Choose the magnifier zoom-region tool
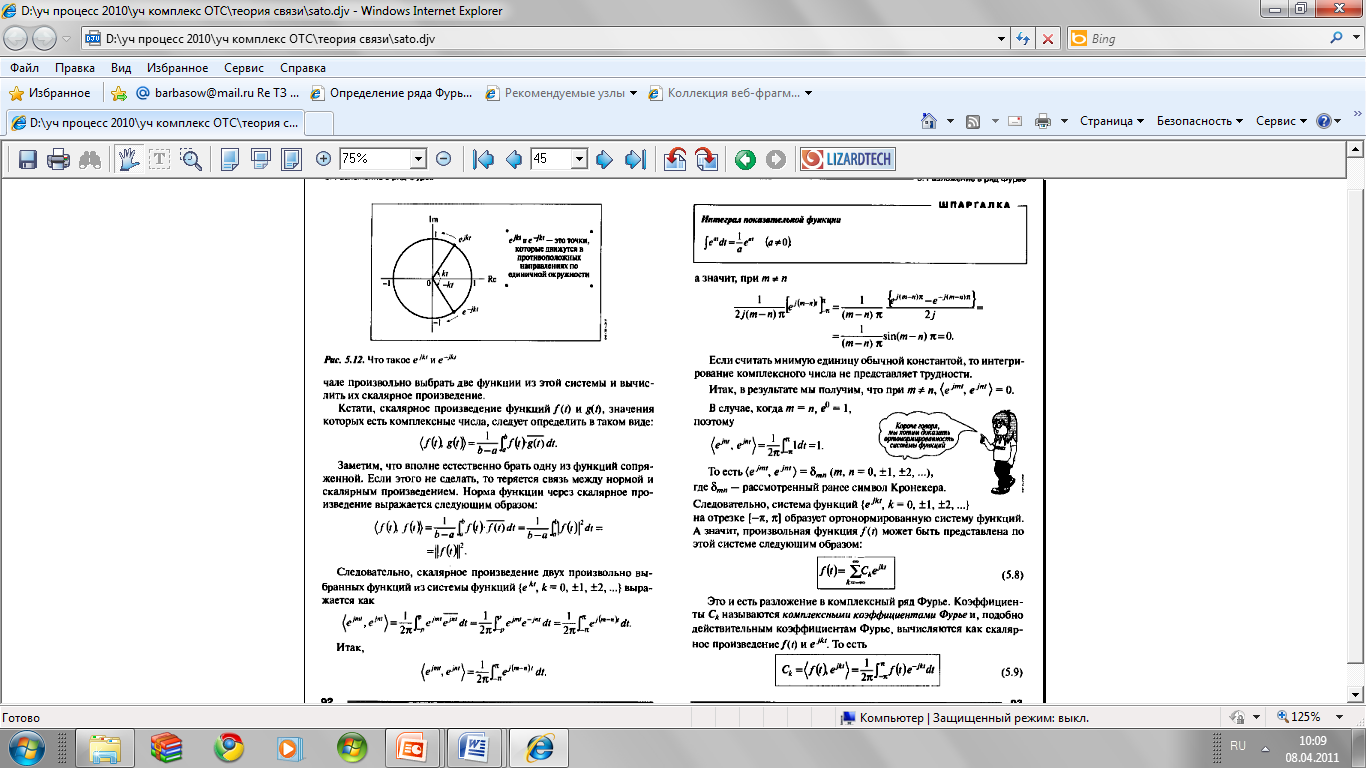The height and width of the screenshot is (768, 1366). pyautogui.click(x=191, y=159)
